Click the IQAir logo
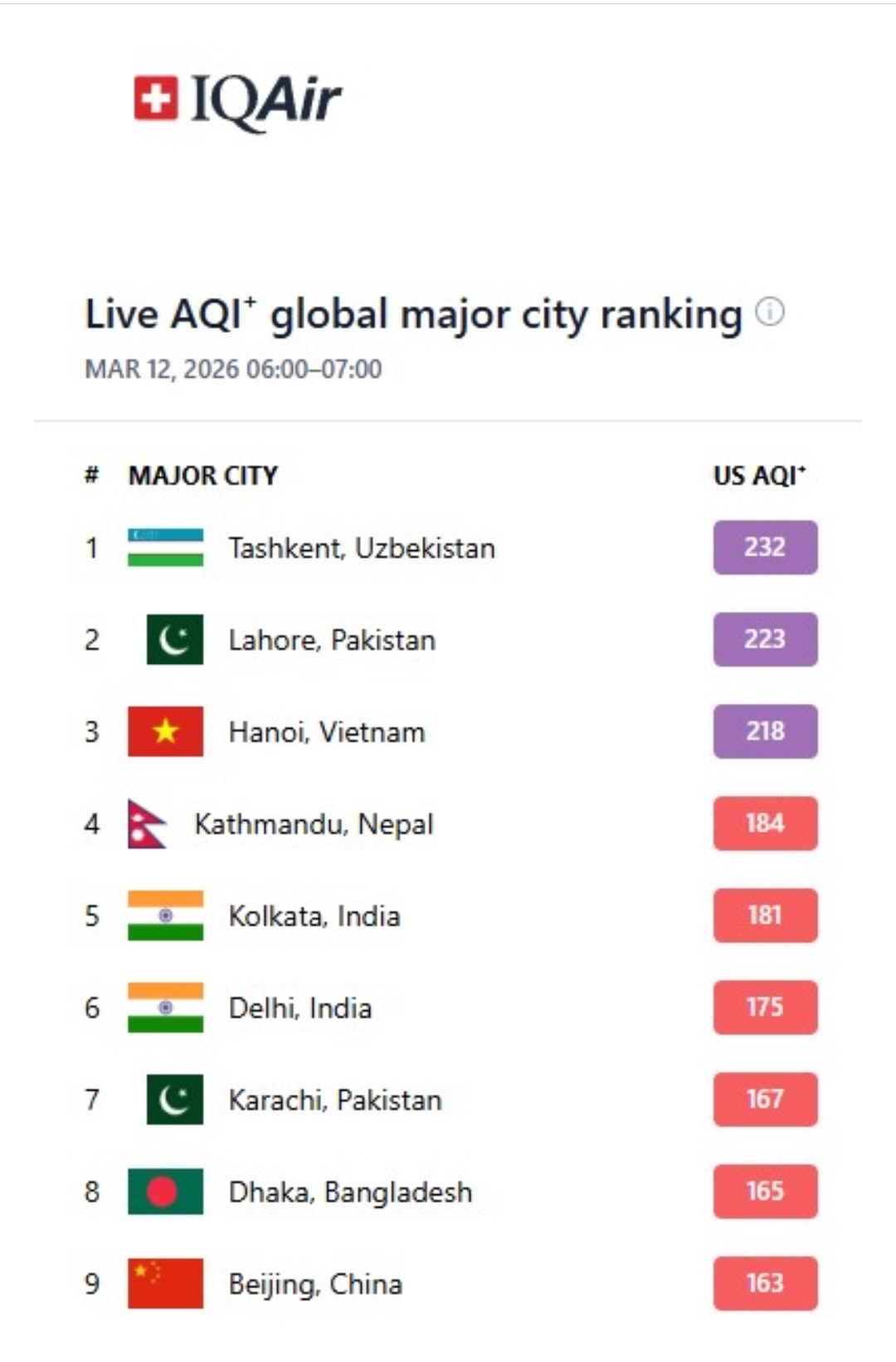896x1362 pixels. (x=237, y=100)
